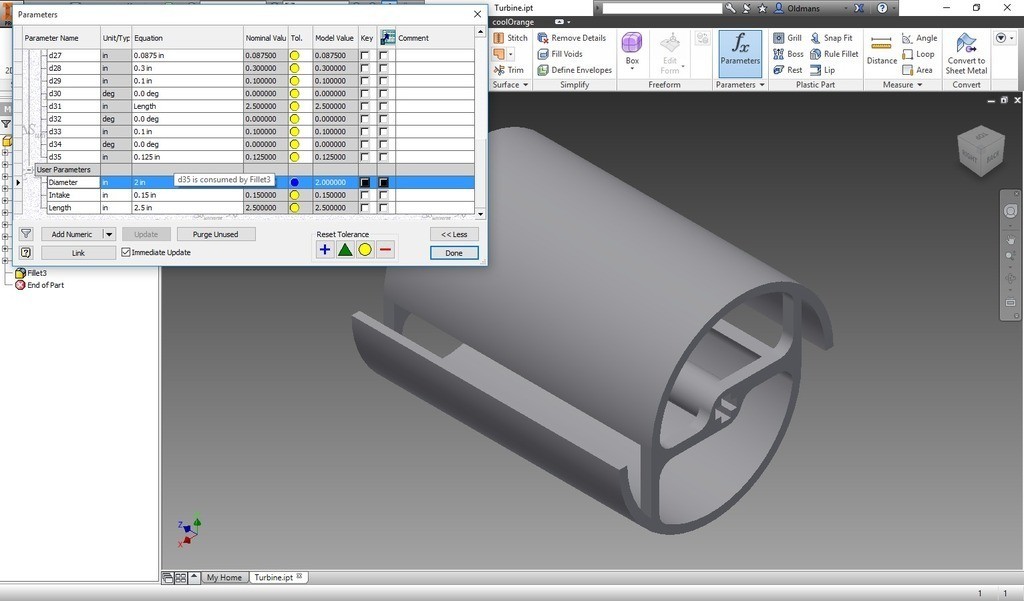Select the Trim surface tool
Image resolution: width=1024 pixels, height=601 pixels.
[x=509, y=70]
